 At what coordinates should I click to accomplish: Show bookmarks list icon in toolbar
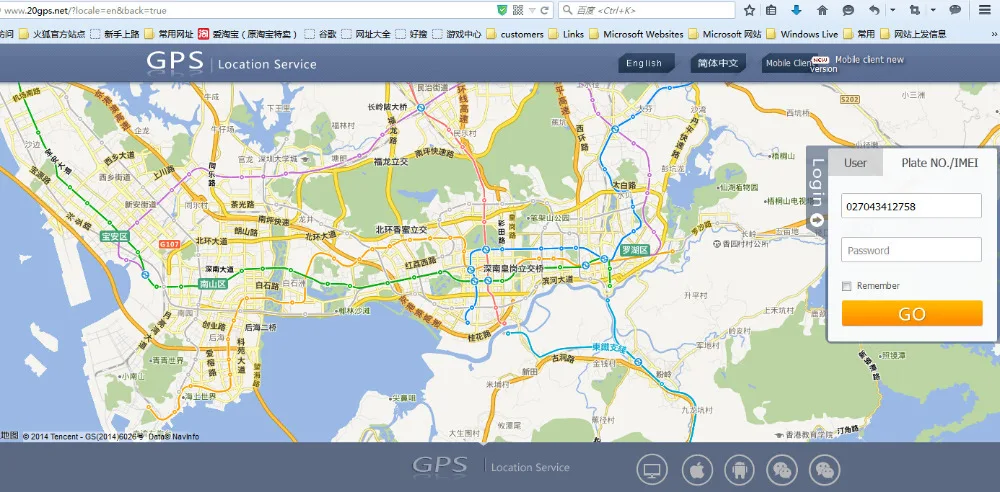(x=771, y=10)
